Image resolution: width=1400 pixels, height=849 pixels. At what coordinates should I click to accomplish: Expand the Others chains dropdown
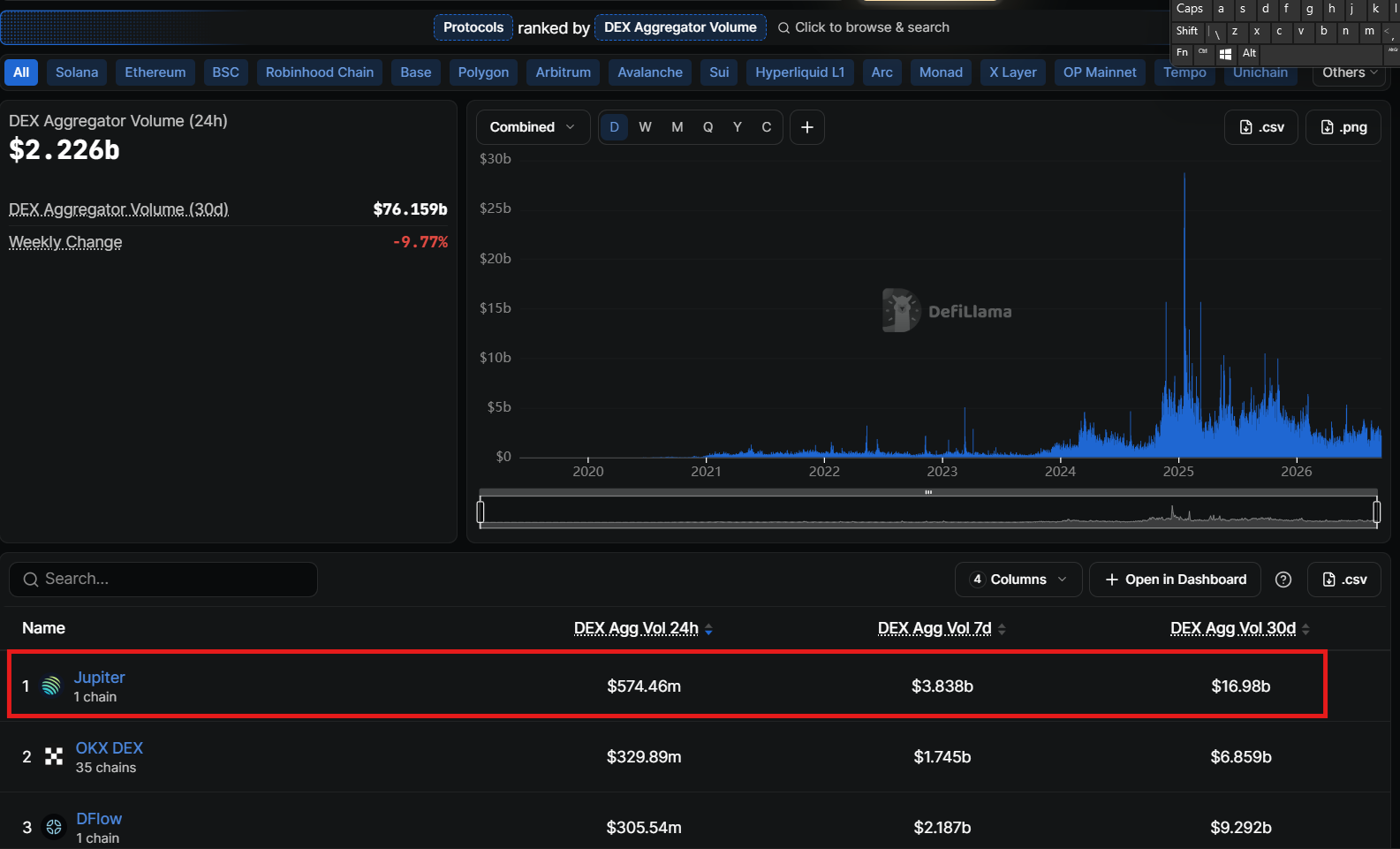click(1349, 72)
